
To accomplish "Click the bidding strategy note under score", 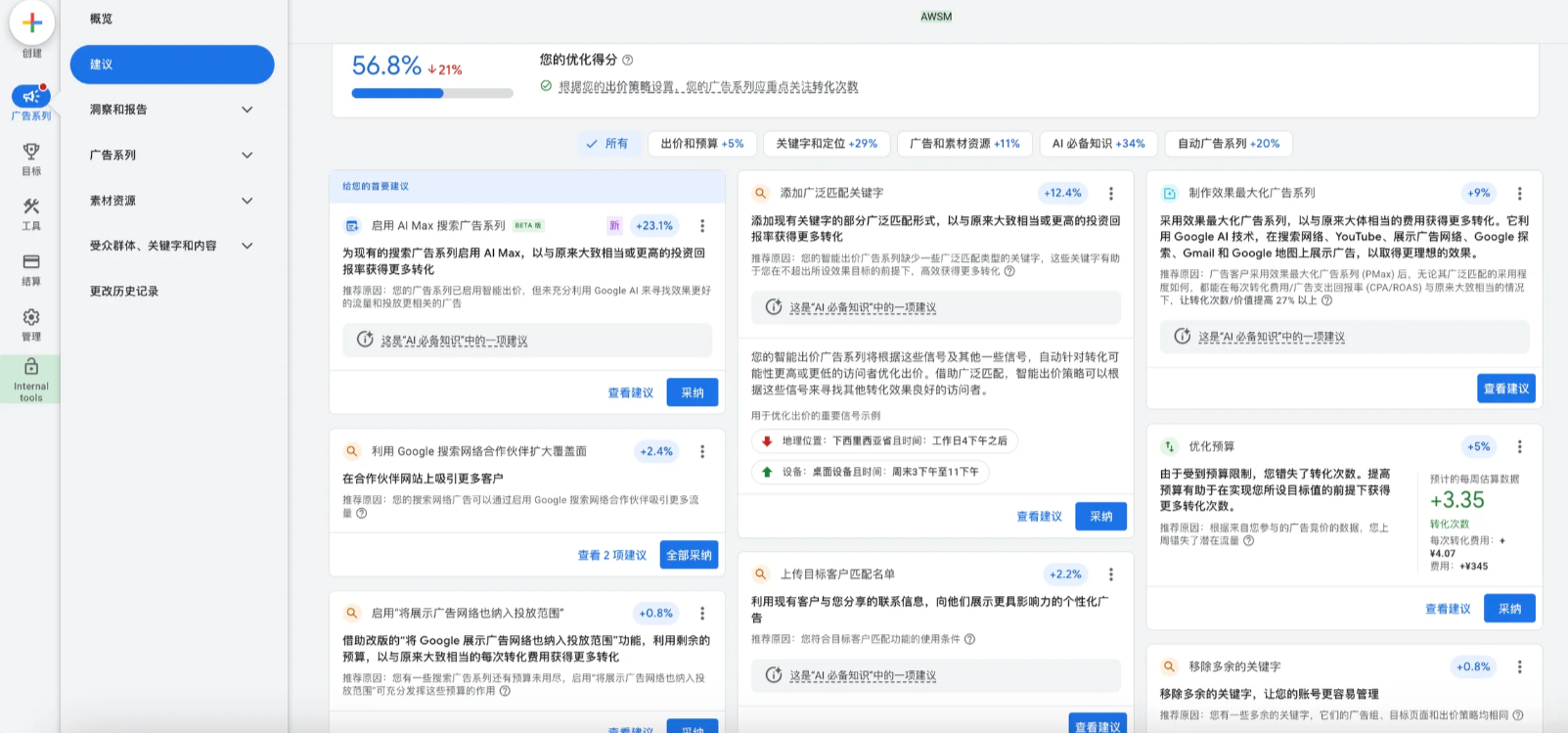I will click(708, 87).
